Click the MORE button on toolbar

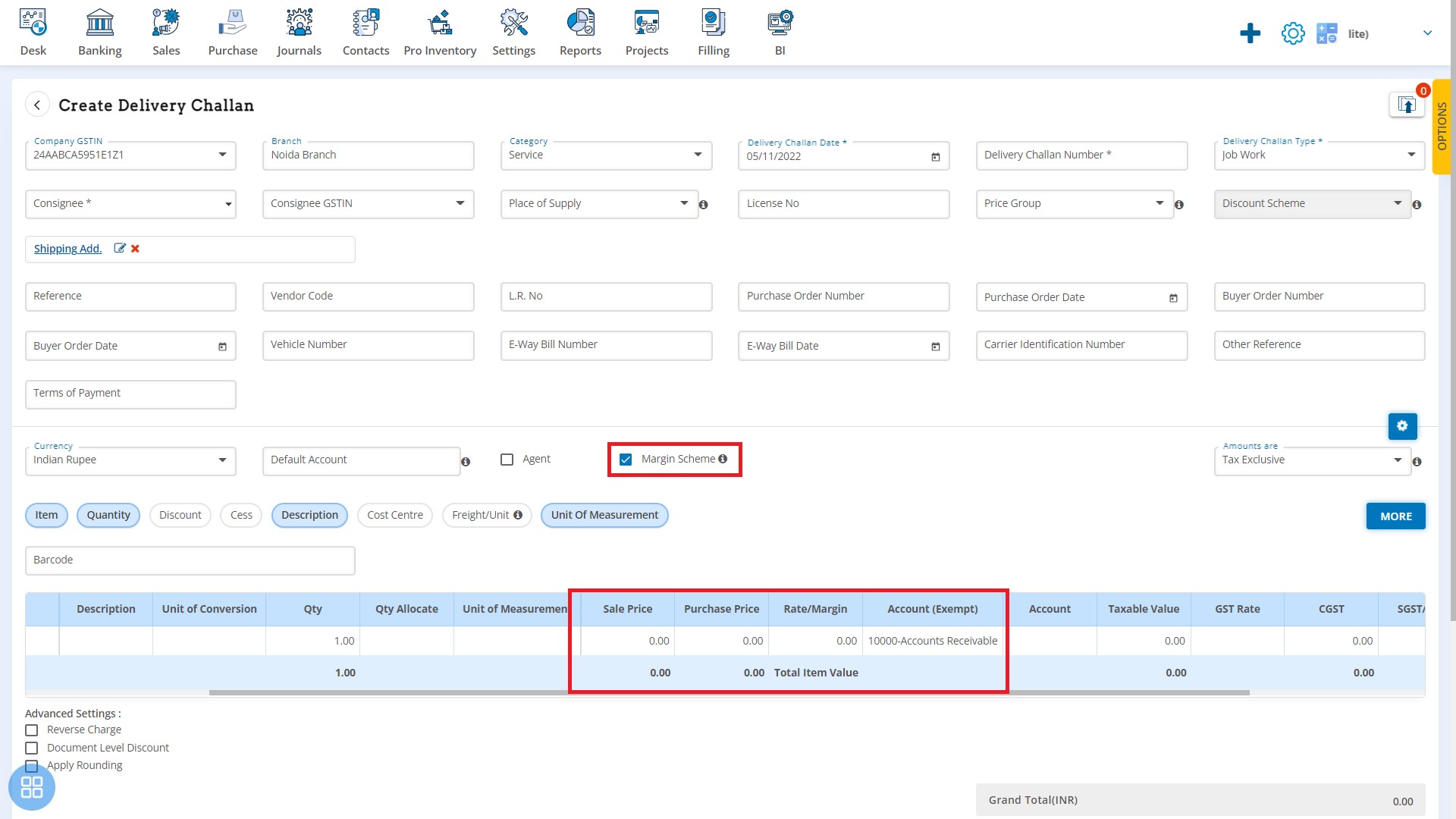tap(1396, 516)
